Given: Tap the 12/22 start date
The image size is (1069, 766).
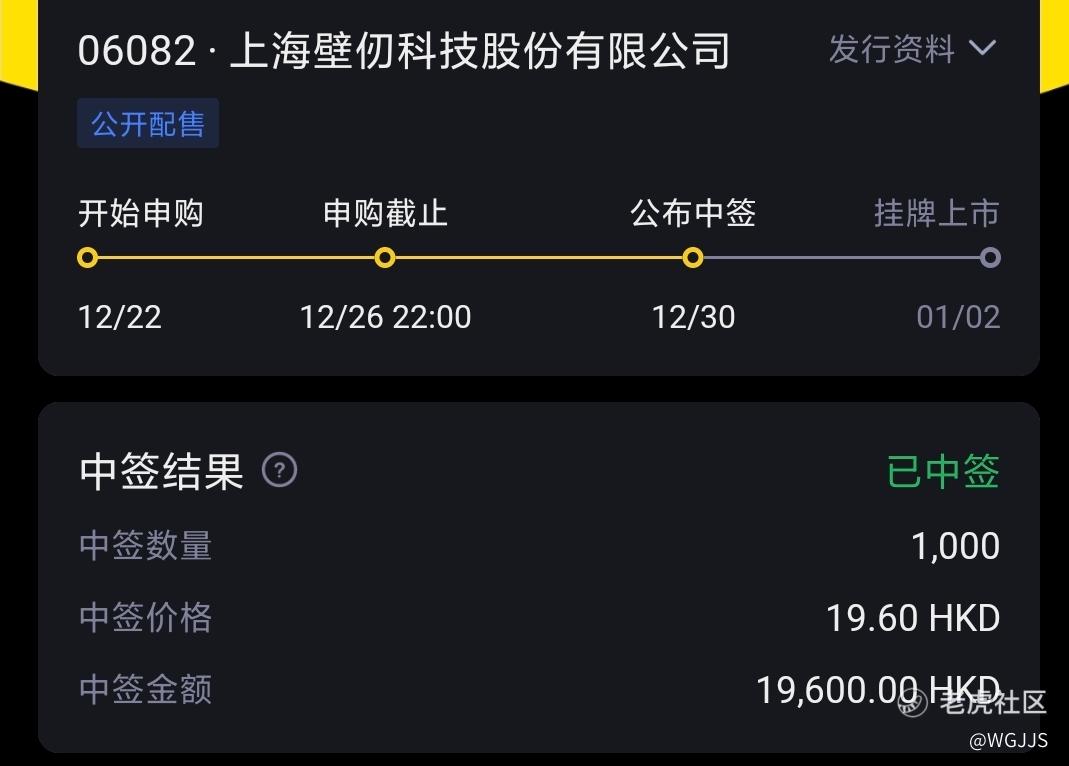Looking at the screenshot, I should pyautogui.click(x=120, y=317).
